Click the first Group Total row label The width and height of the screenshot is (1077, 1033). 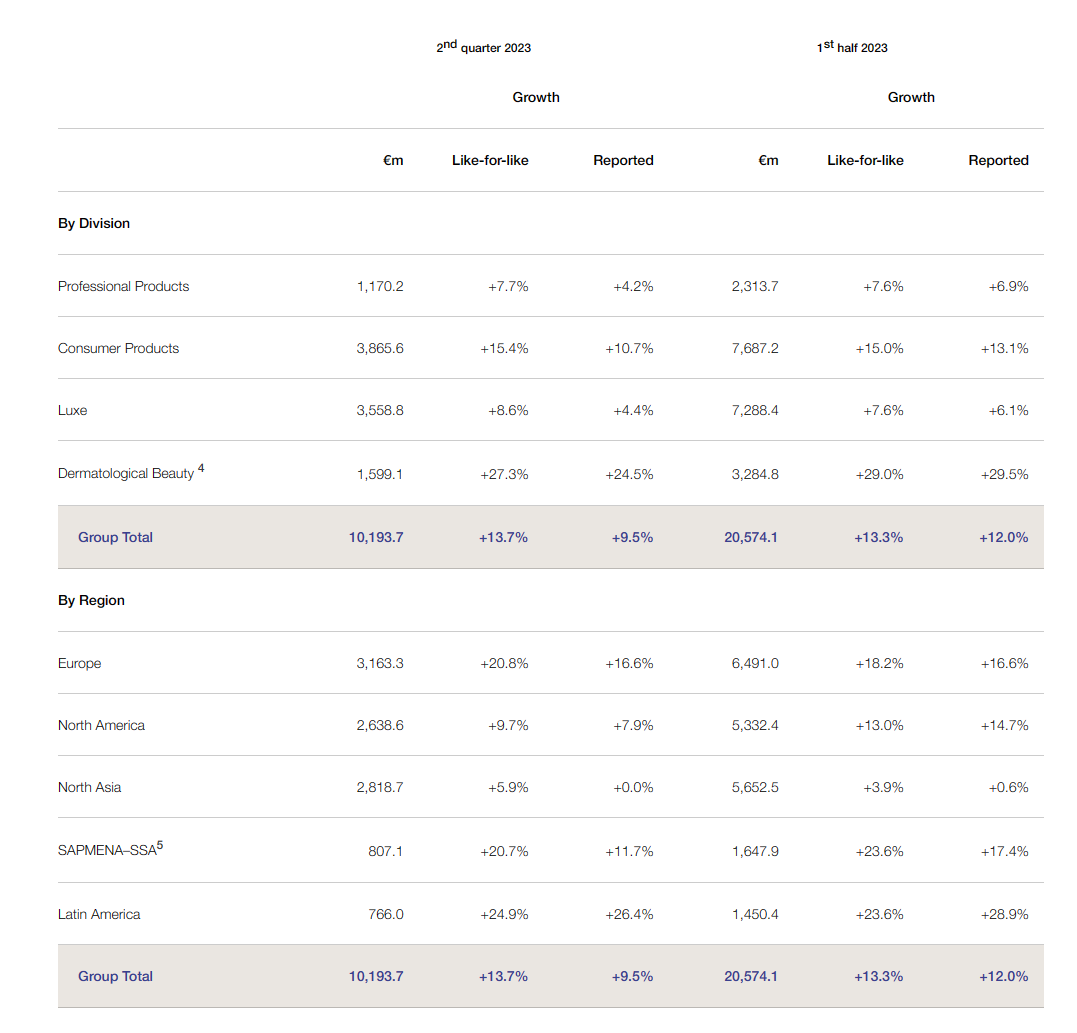(x=115, y=537)
